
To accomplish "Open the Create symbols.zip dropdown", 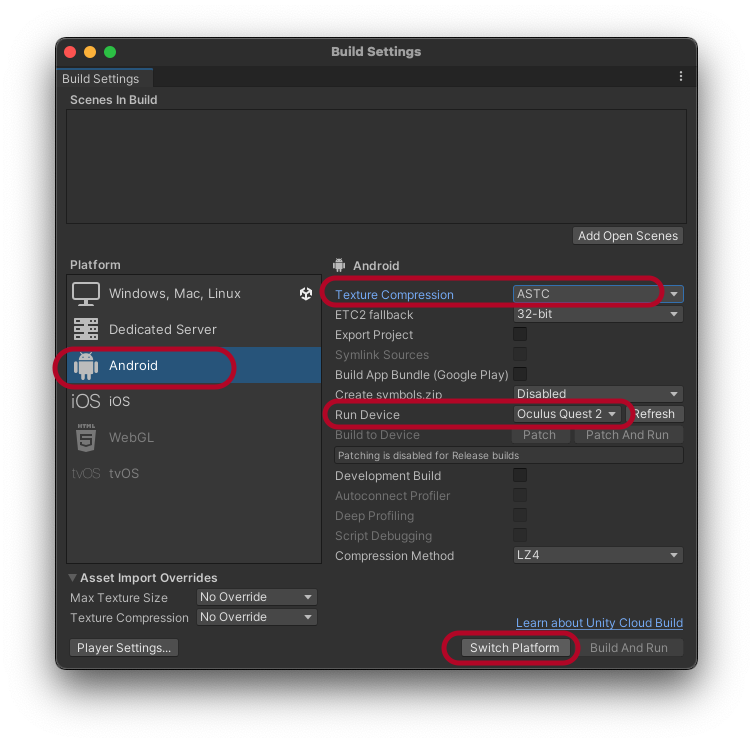I will click(598, 394).
